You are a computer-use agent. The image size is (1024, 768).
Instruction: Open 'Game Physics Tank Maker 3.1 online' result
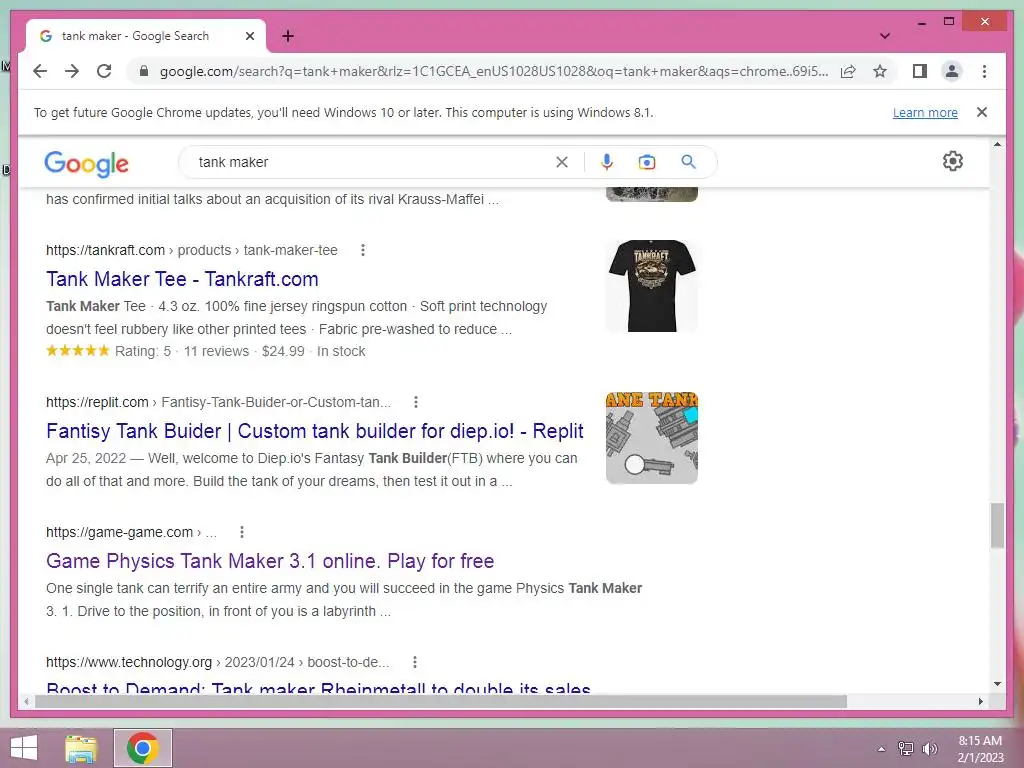coord(270,561)
